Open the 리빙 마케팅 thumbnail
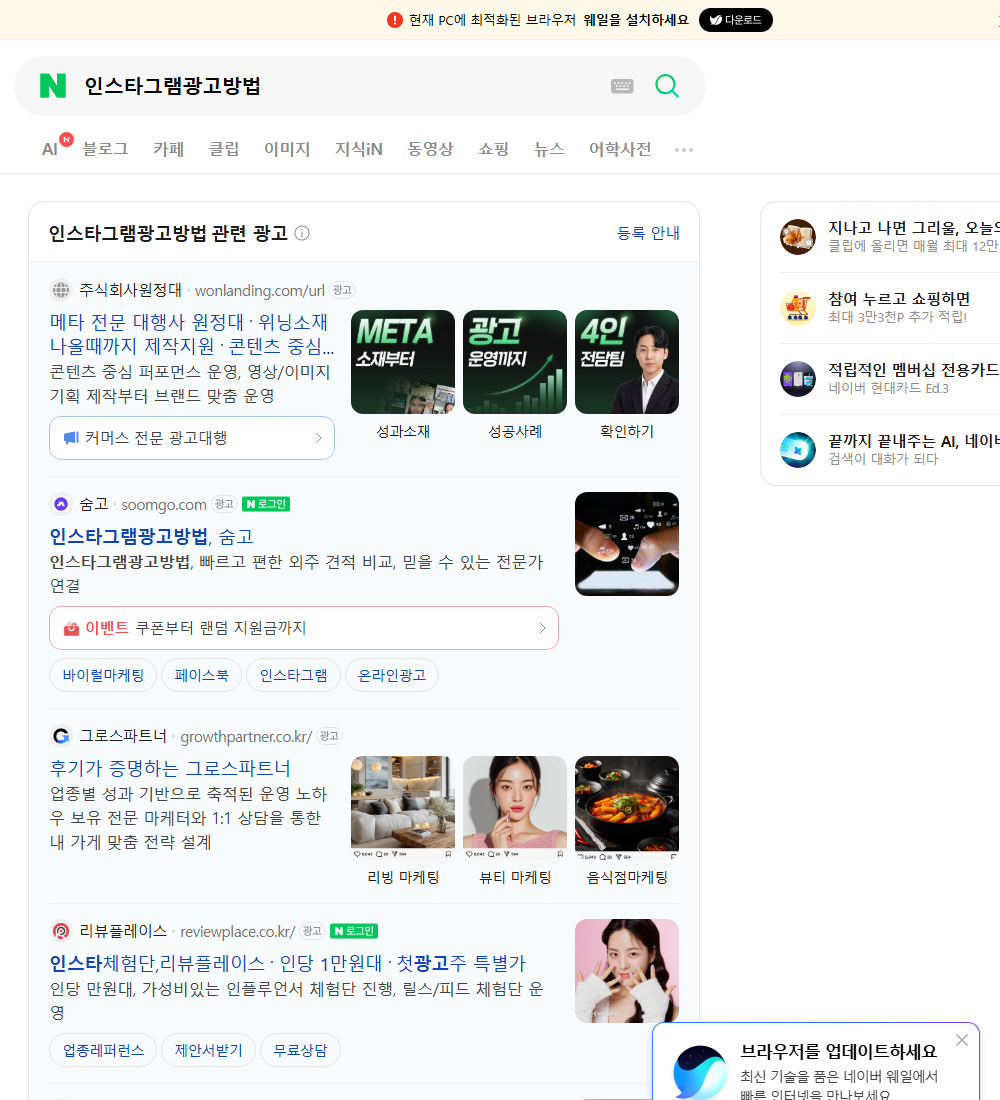Viewport: 1000px width, 1100px height. [x=403, y=807]
